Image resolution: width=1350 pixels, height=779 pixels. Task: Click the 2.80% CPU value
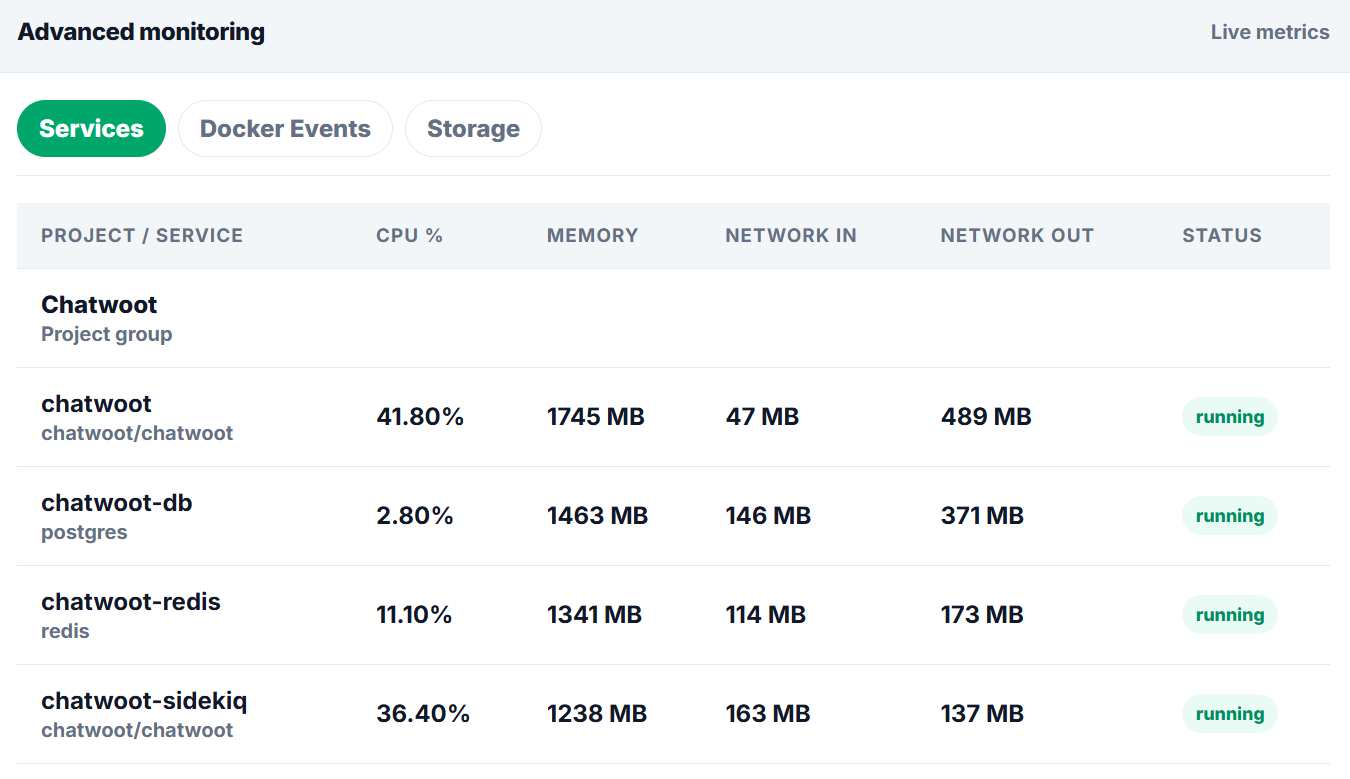point(415,516)
